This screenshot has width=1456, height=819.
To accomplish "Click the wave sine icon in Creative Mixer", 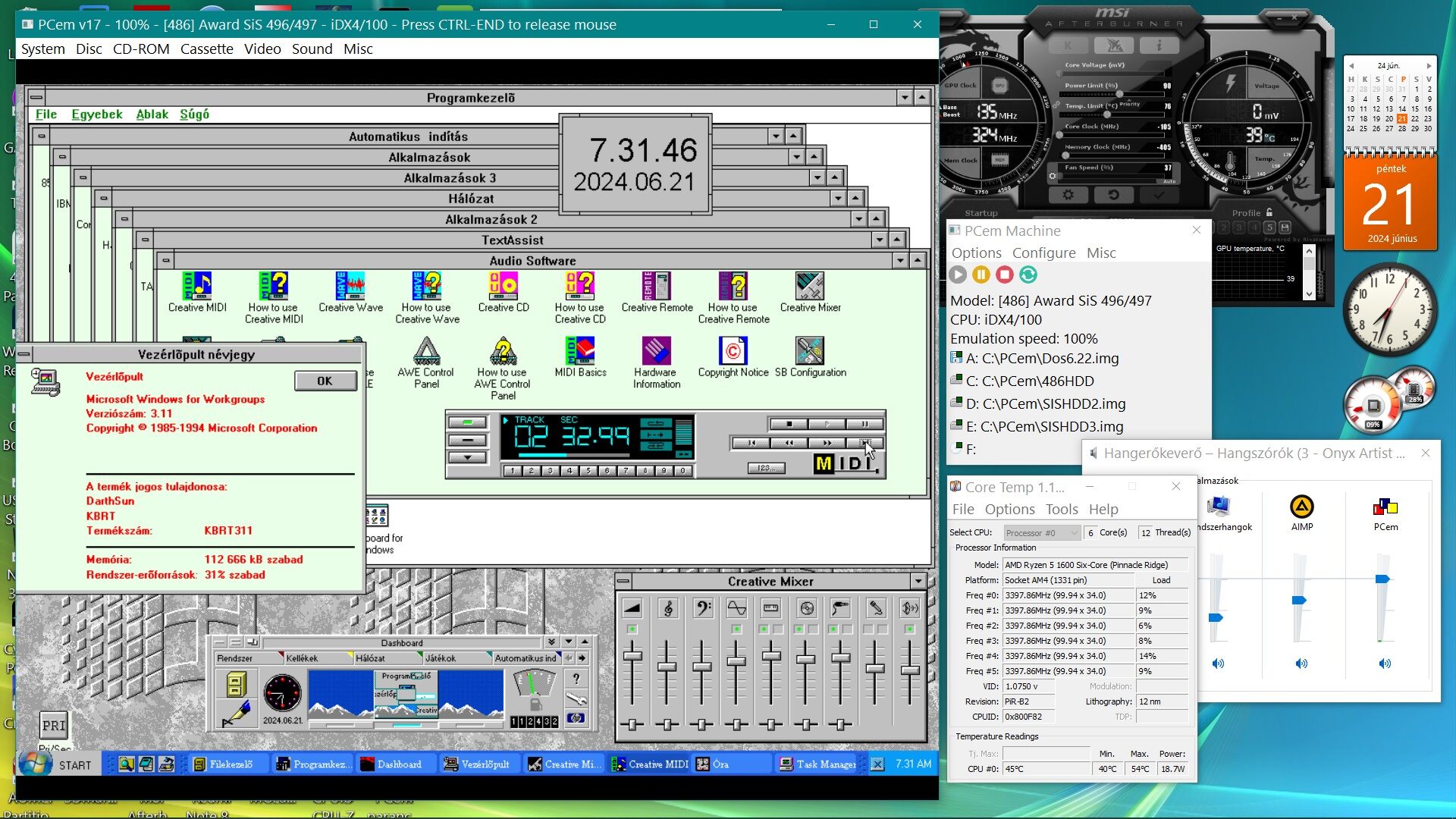I will (x=736, y=608).
